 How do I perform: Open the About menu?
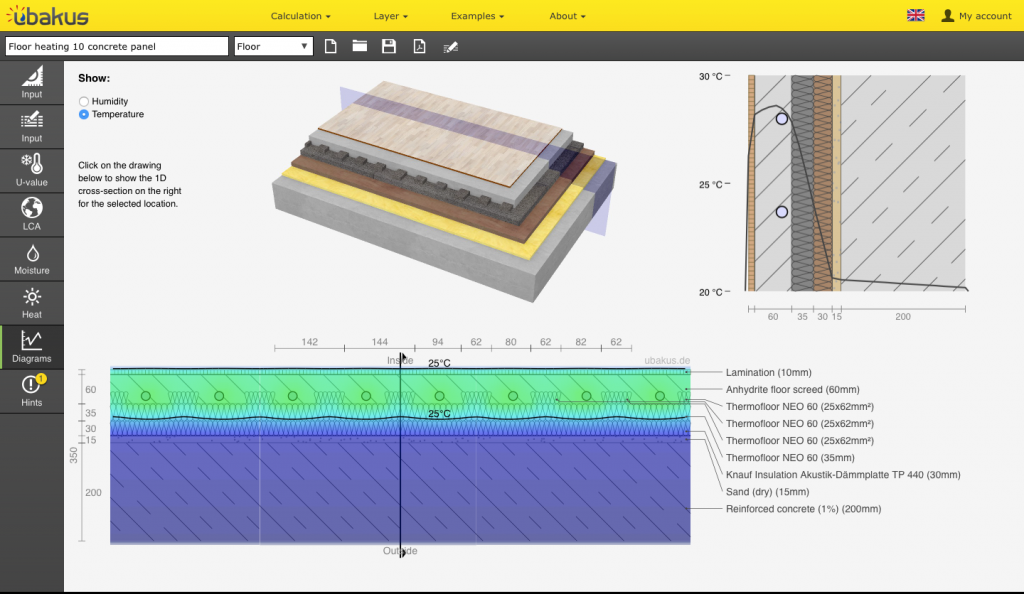(x=567, y=16)
